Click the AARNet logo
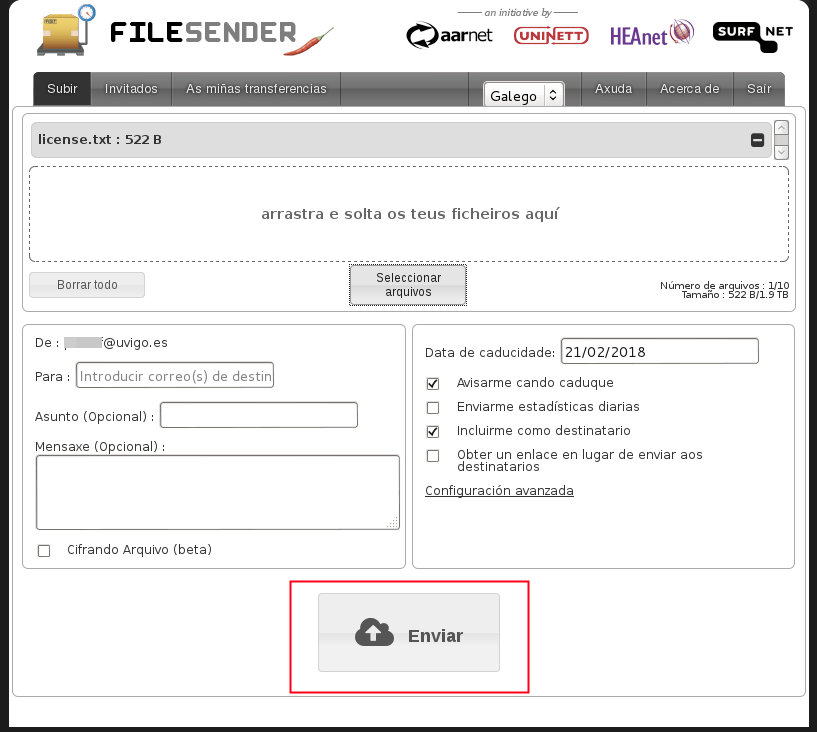This screenshot has width=817, height=732. point(449,36)
